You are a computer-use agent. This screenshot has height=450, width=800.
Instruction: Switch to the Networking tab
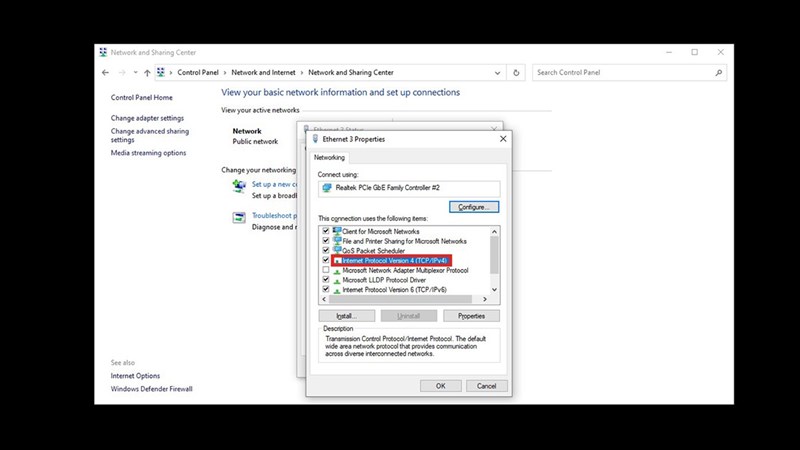(329, 157)
